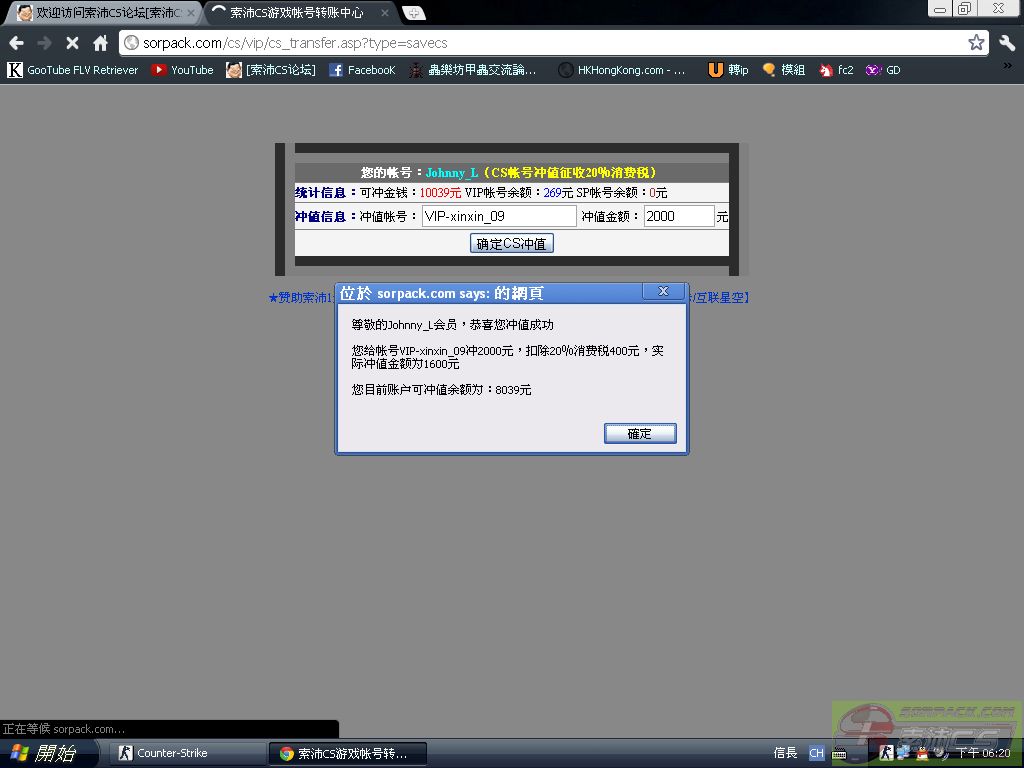1024x768 pixels.
Task: Click the stop loading X button
Action: click(72, 43)
